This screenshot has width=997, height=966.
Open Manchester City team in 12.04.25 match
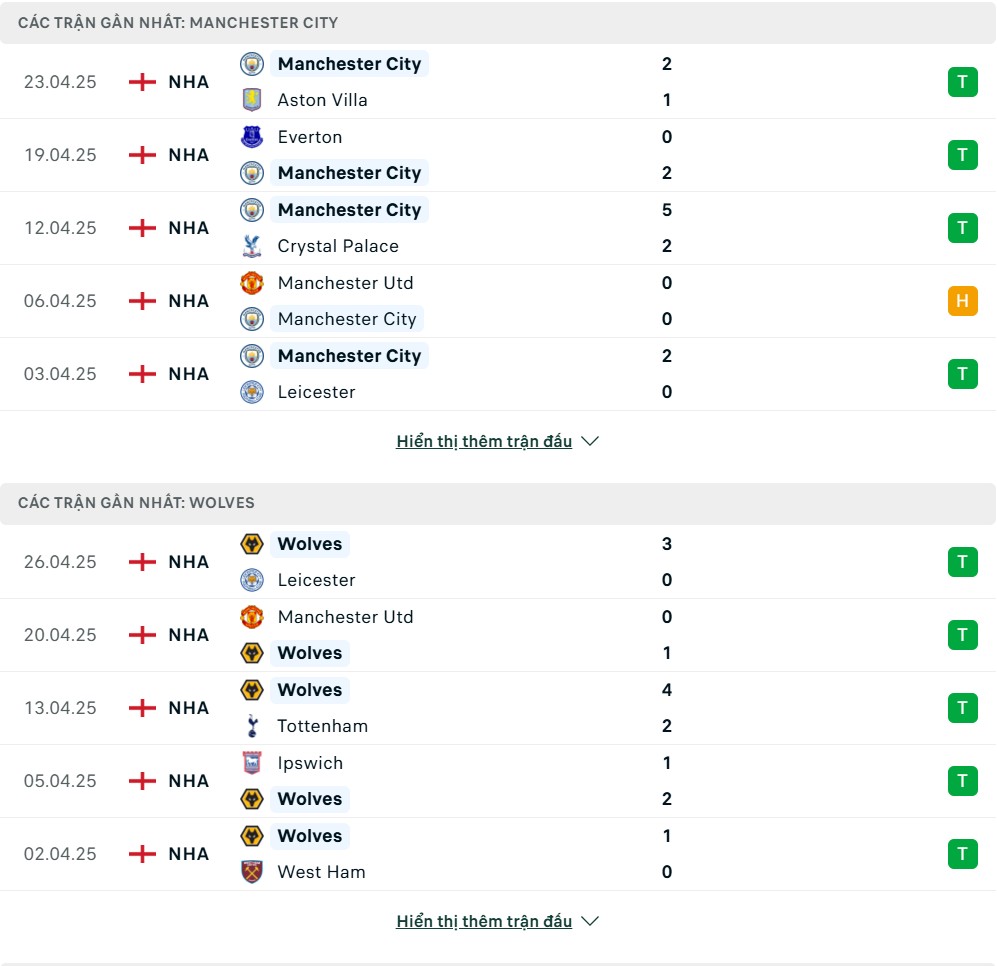[349, 210]
